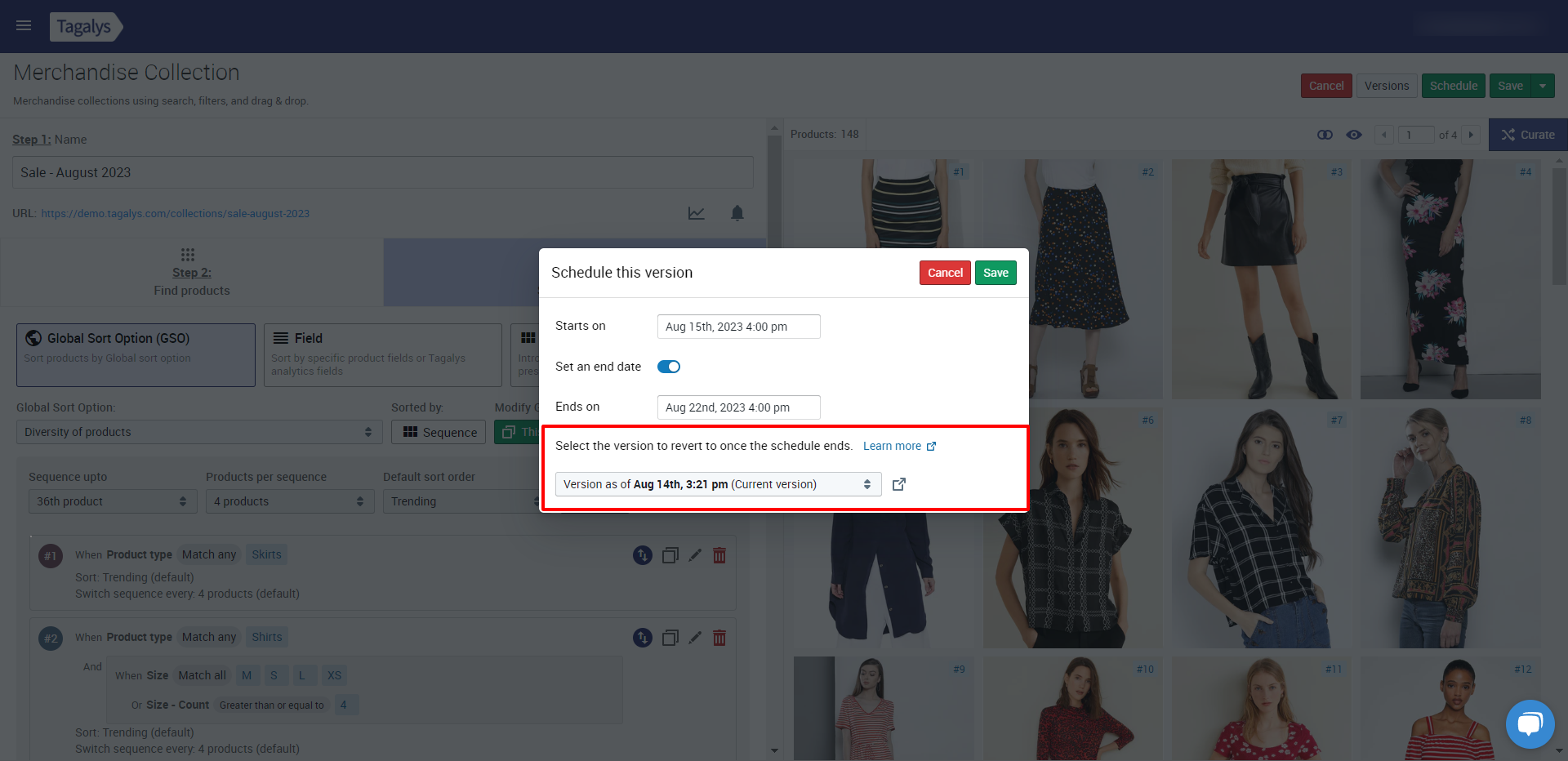The width and height of the screenshot is (1568, 761).
Task: Delete rule #1 with trash icon
Action: 719,555
